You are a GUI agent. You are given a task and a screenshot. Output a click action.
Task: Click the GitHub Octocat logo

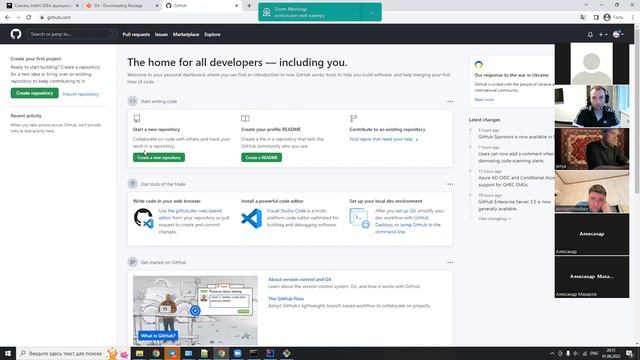(16, 34)
